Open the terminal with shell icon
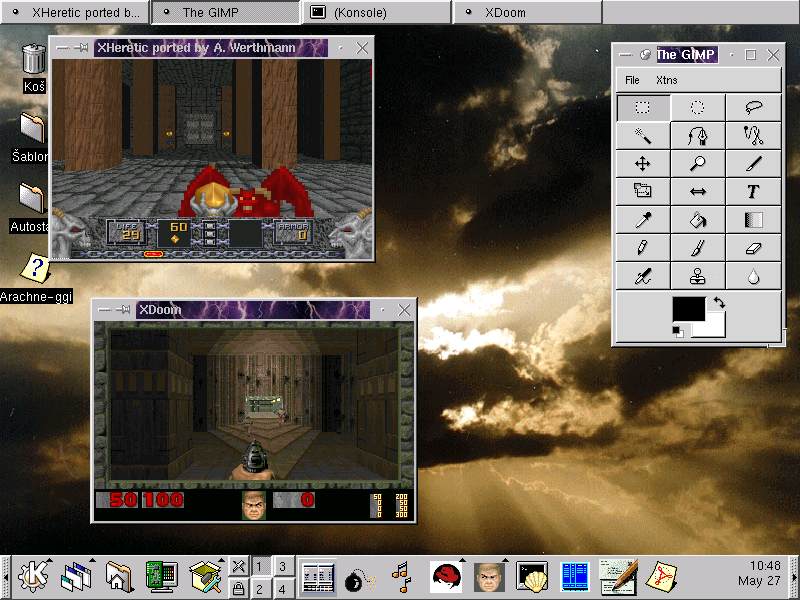The height and width of the screenshot is (600, 800). click(532, 577)
